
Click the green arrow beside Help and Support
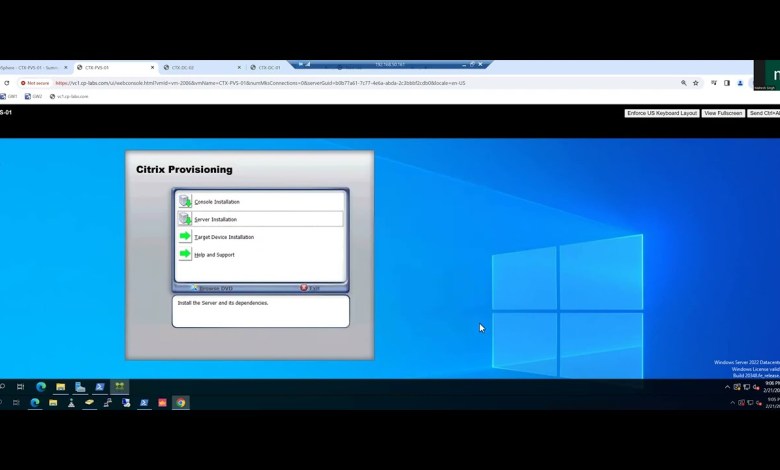(185, 254)
